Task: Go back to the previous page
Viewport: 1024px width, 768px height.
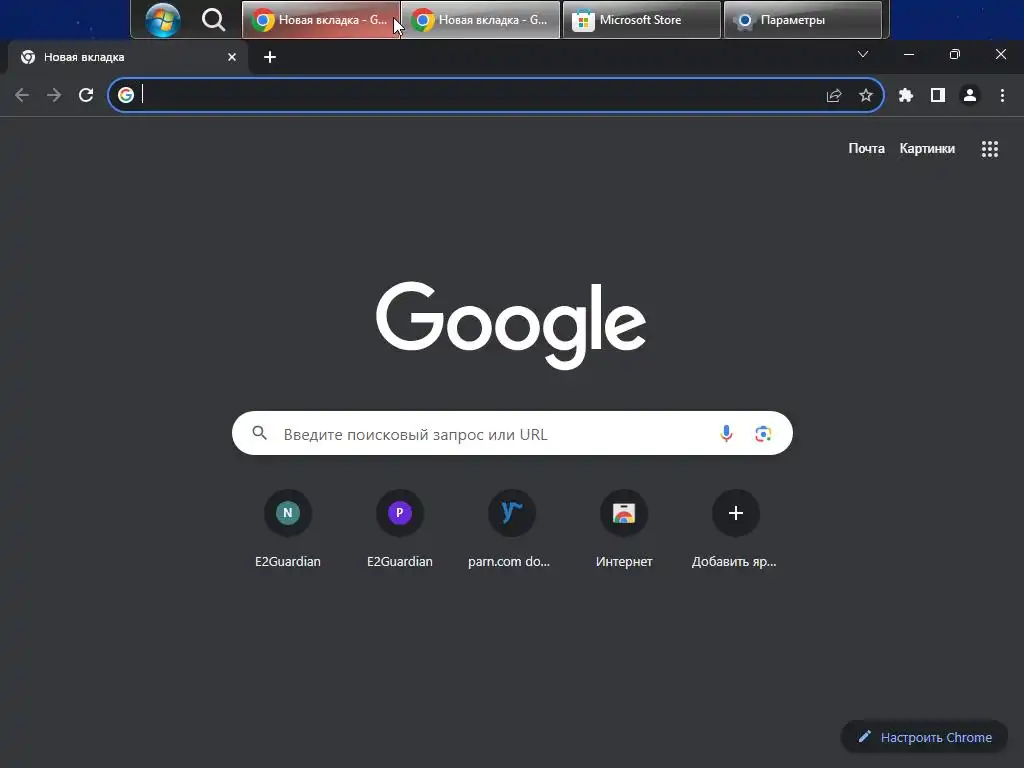Action: [22, 95]
